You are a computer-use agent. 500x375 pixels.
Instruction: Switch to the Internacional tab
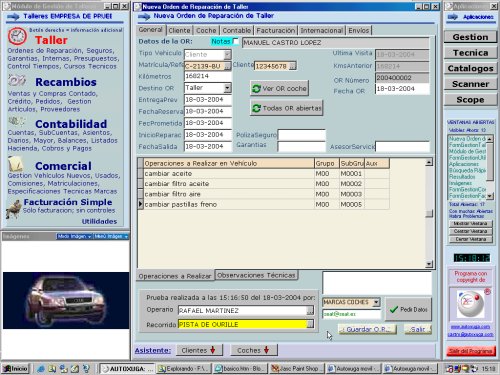[322, 30]
